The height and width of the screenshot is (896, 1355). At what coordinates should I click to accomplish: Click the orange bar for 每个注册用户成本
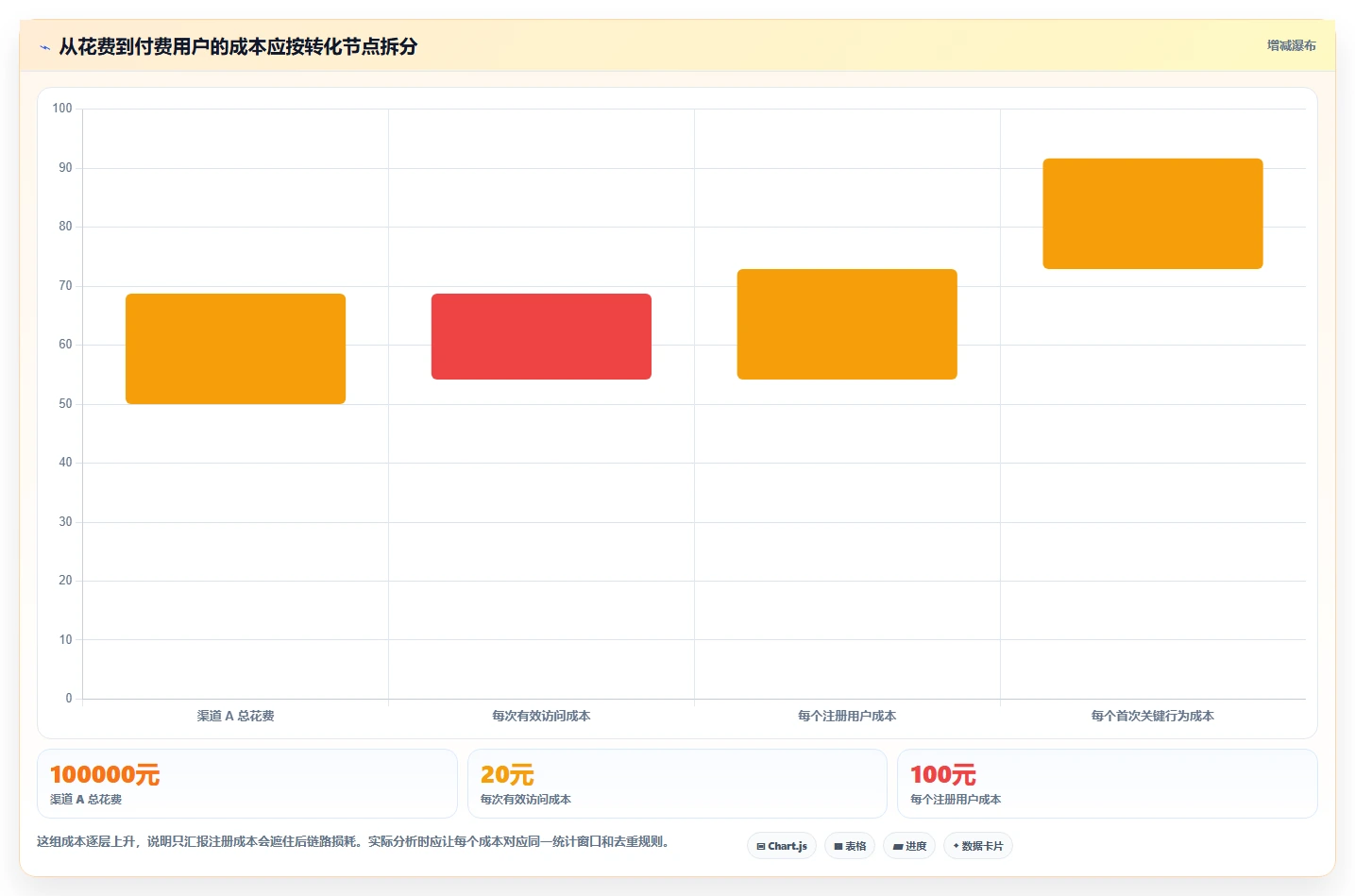click(x=847, y=324)
